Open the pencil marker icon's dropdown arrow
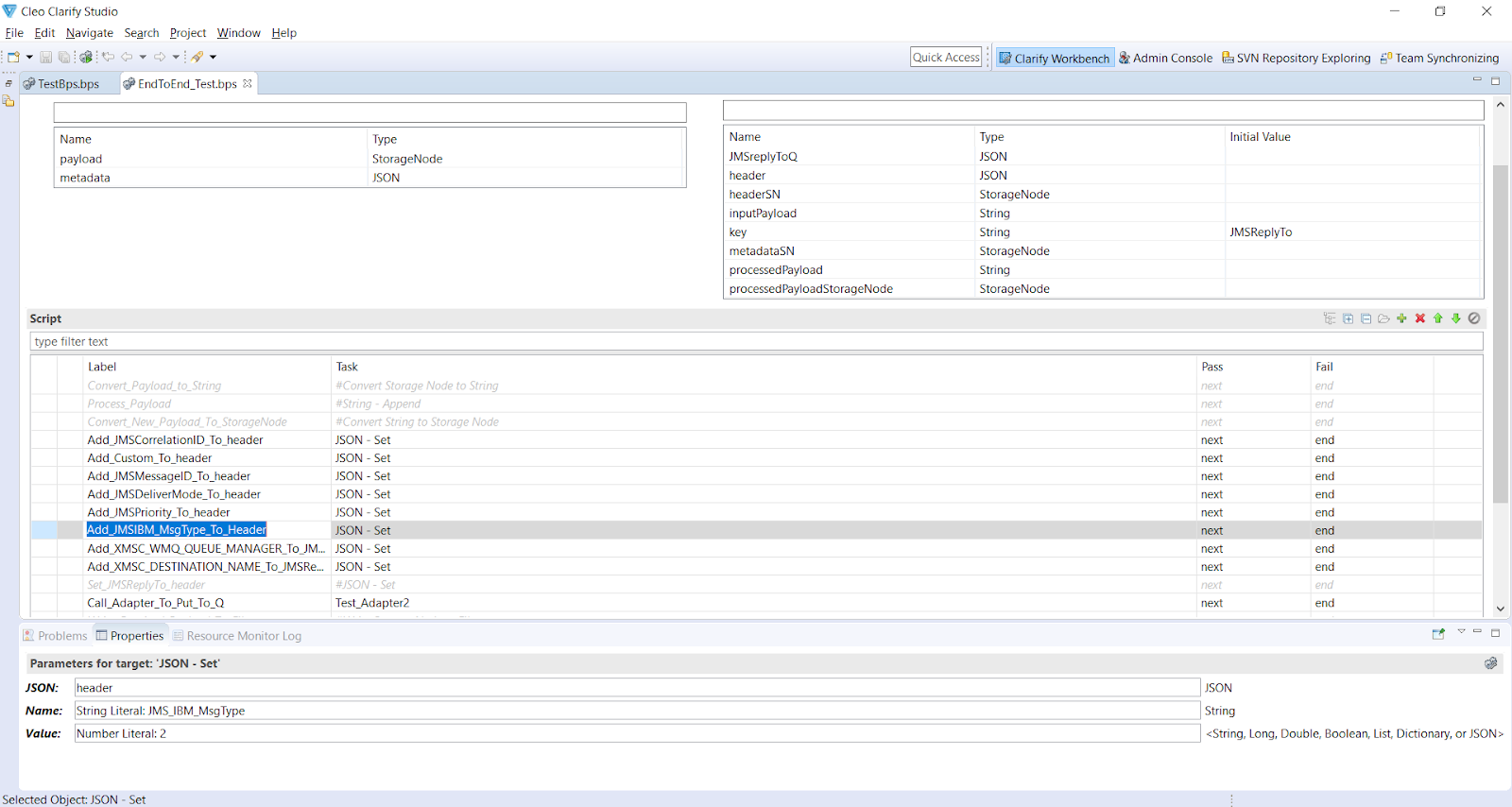Screen dimensions: 1512x807 (x=213, y=57)
